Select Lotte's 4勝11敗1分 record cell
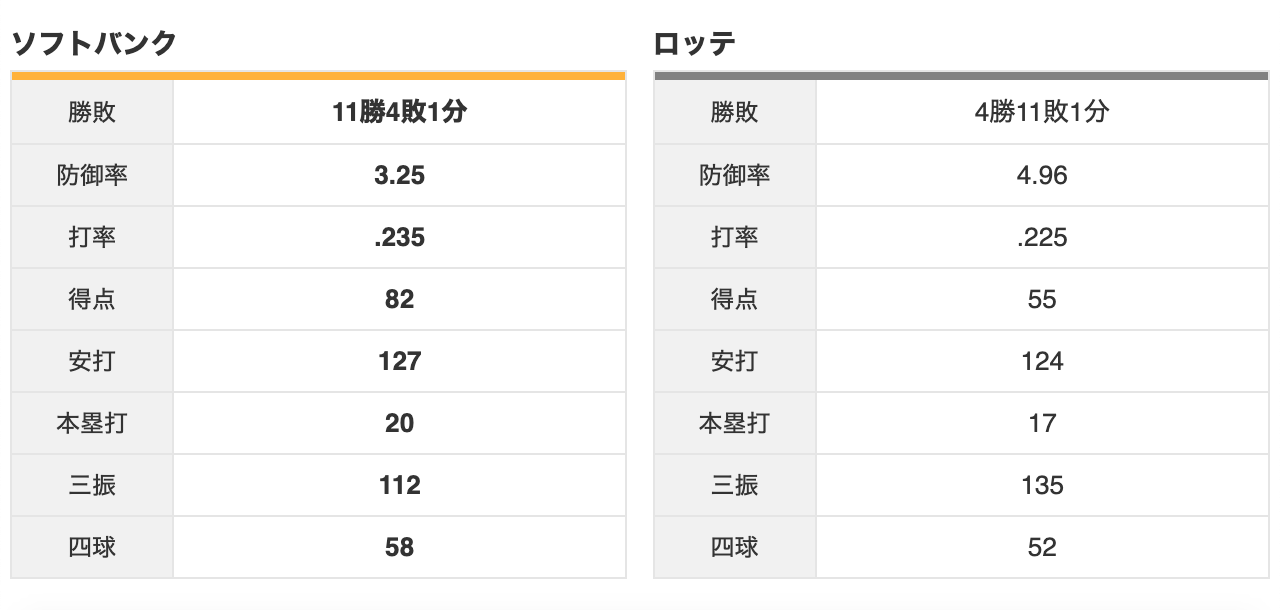The height and width of the screenshot is (610, 1280). pyautogui.click(x=1042, y=113)
